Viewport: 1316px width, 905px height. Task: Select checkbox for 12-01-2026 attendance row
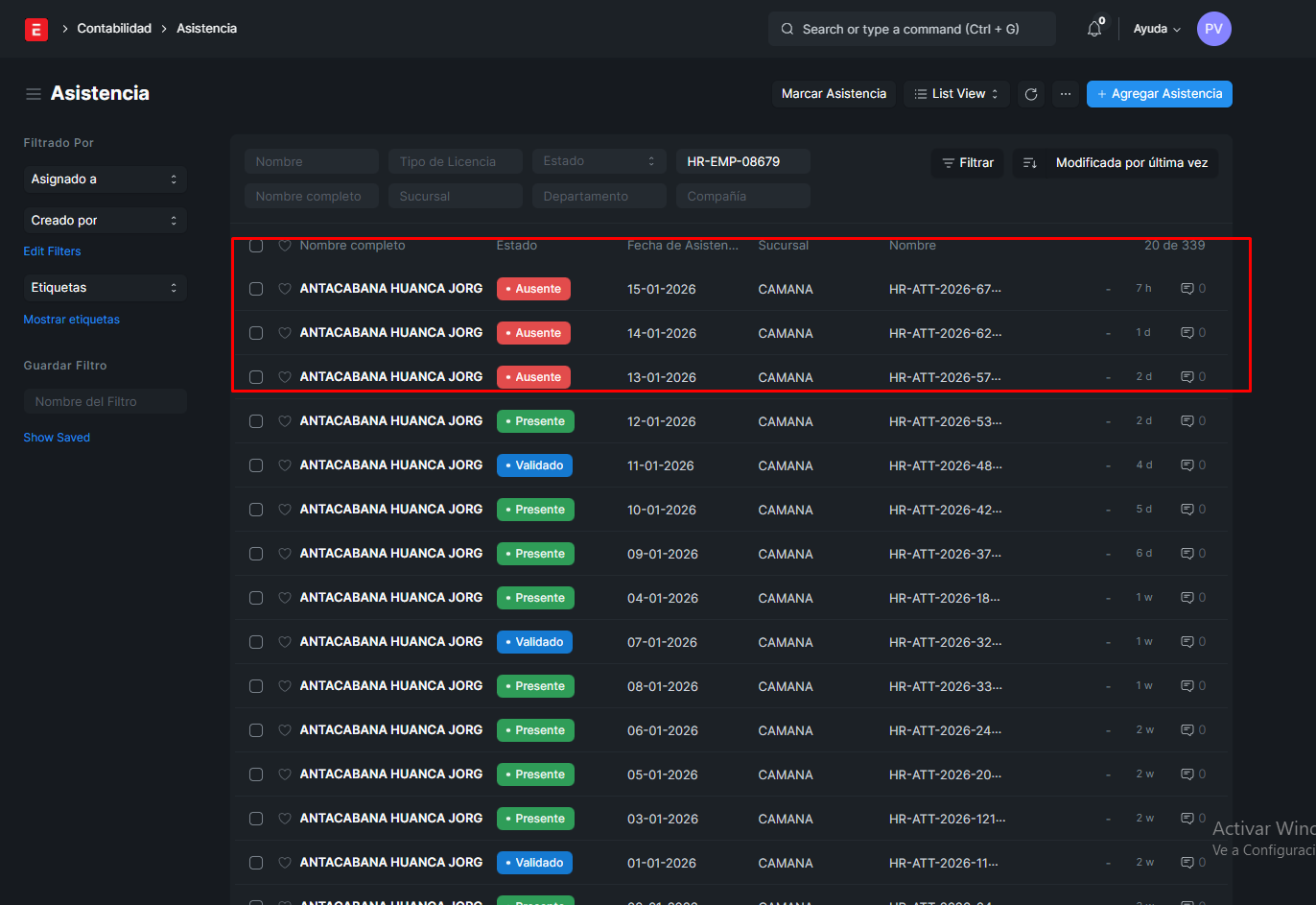[x=256, y=421]
